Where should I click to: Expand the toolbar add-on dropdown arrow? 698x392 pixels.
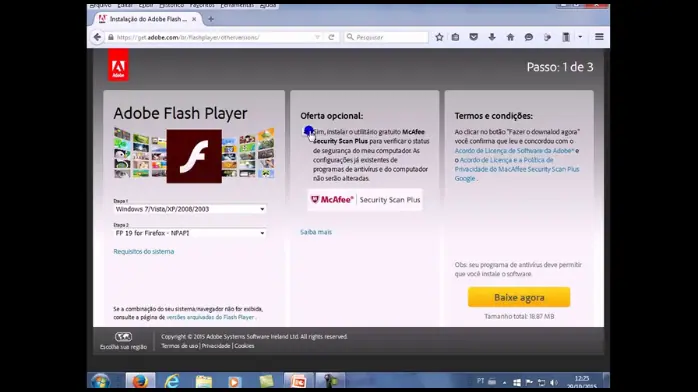(580, 37)
